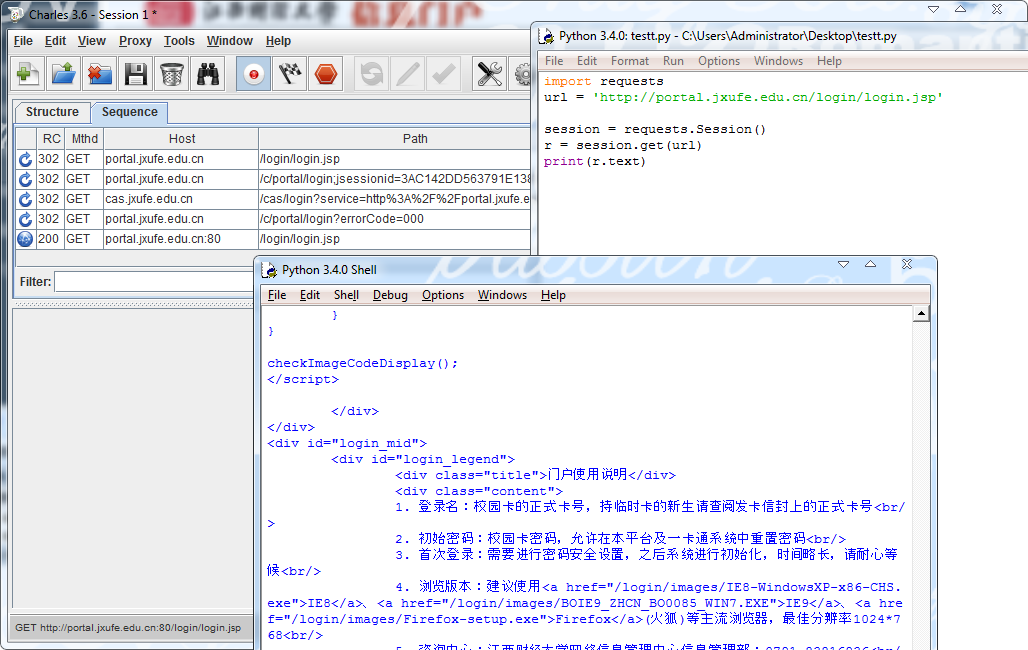Select the Sequence tab
The height and width of the screenshot is (650, 1028).
pos(129,112)
